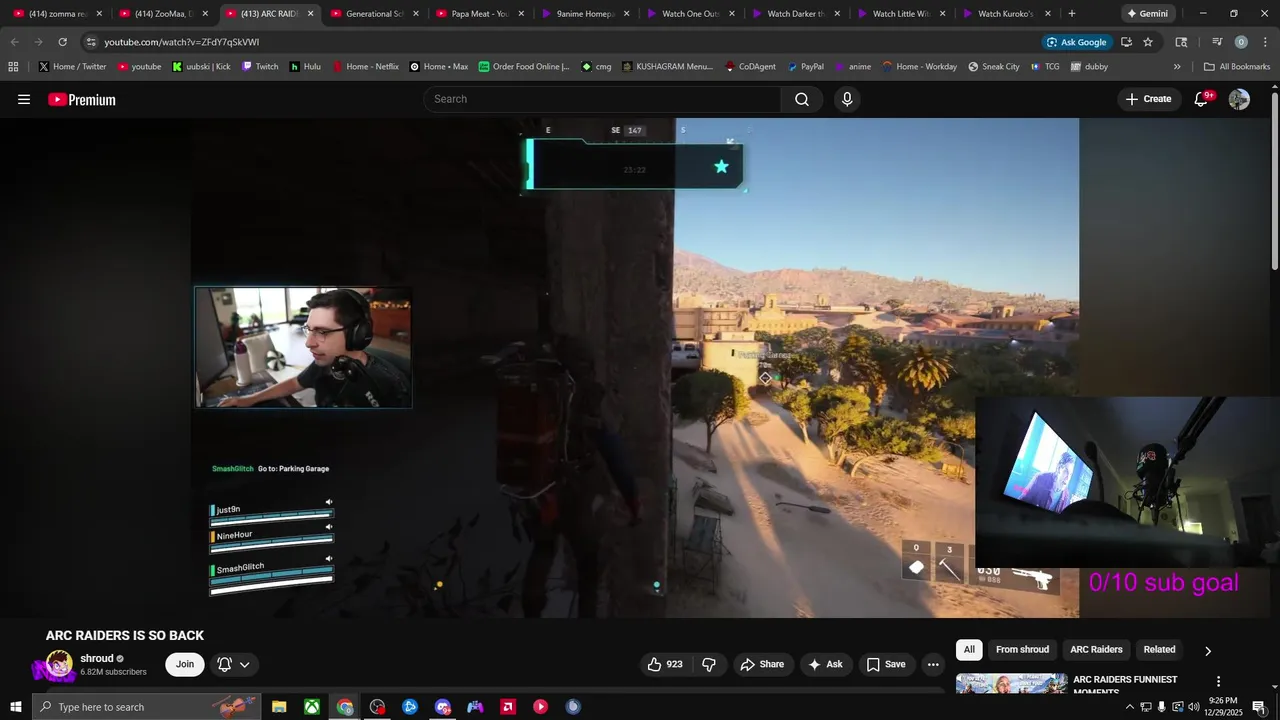This screenshot has height=720, width=1280.
Task: Open Gemini in Chrome
Action: [1147, 14]
